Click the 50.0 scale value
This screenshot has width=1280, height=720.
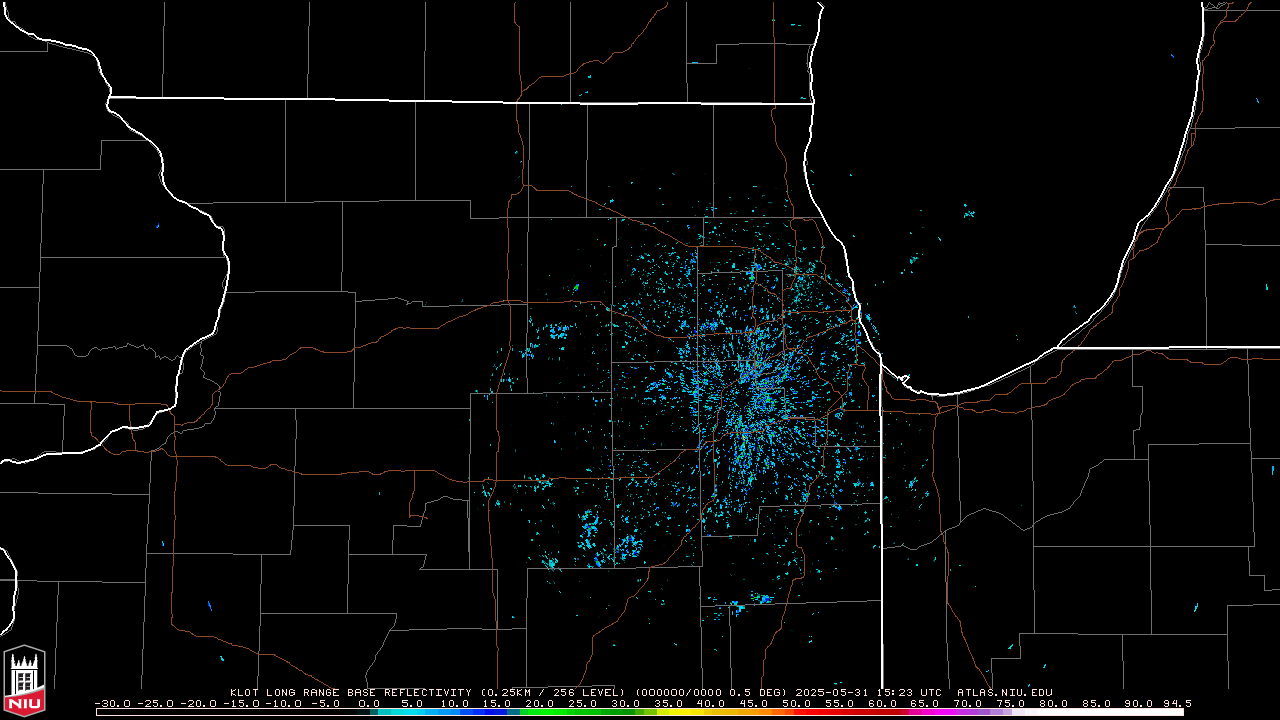[x=796, y=703]
